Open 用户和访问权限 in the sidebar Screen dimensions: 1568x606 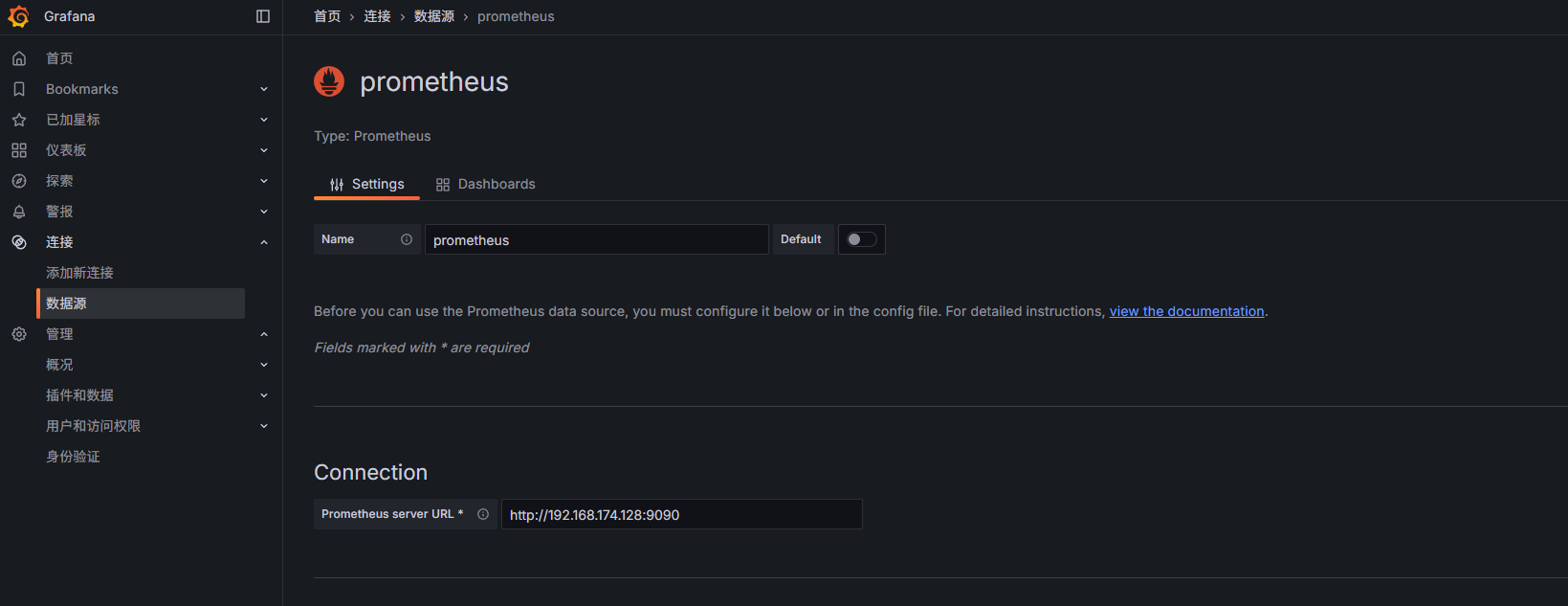(x=93, y=426)
